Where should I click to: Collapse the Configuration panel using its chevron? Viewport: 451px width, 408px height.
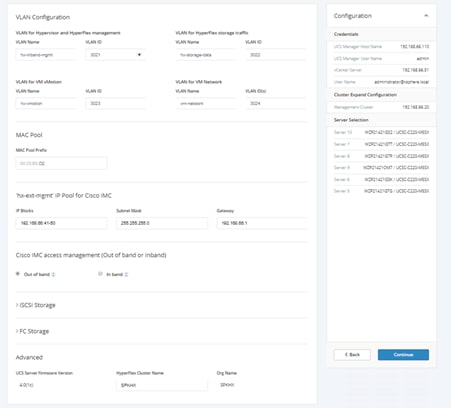click(426, 16)
